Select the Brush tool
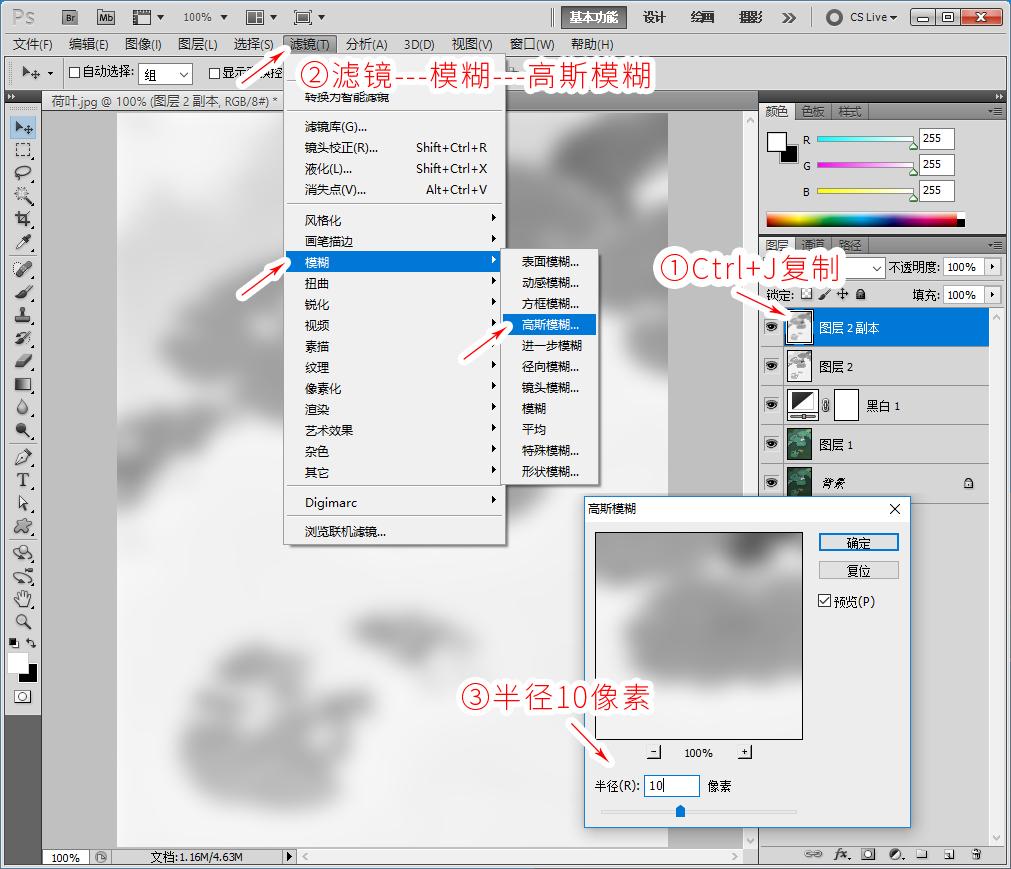1011x869 pixels. [23, 292]
